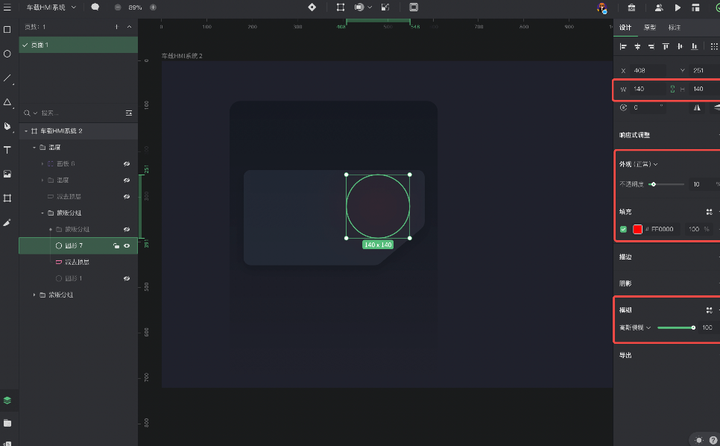720x446 pixels.
Task: Switch to the 设计 design tab
Action: point(625,28)
